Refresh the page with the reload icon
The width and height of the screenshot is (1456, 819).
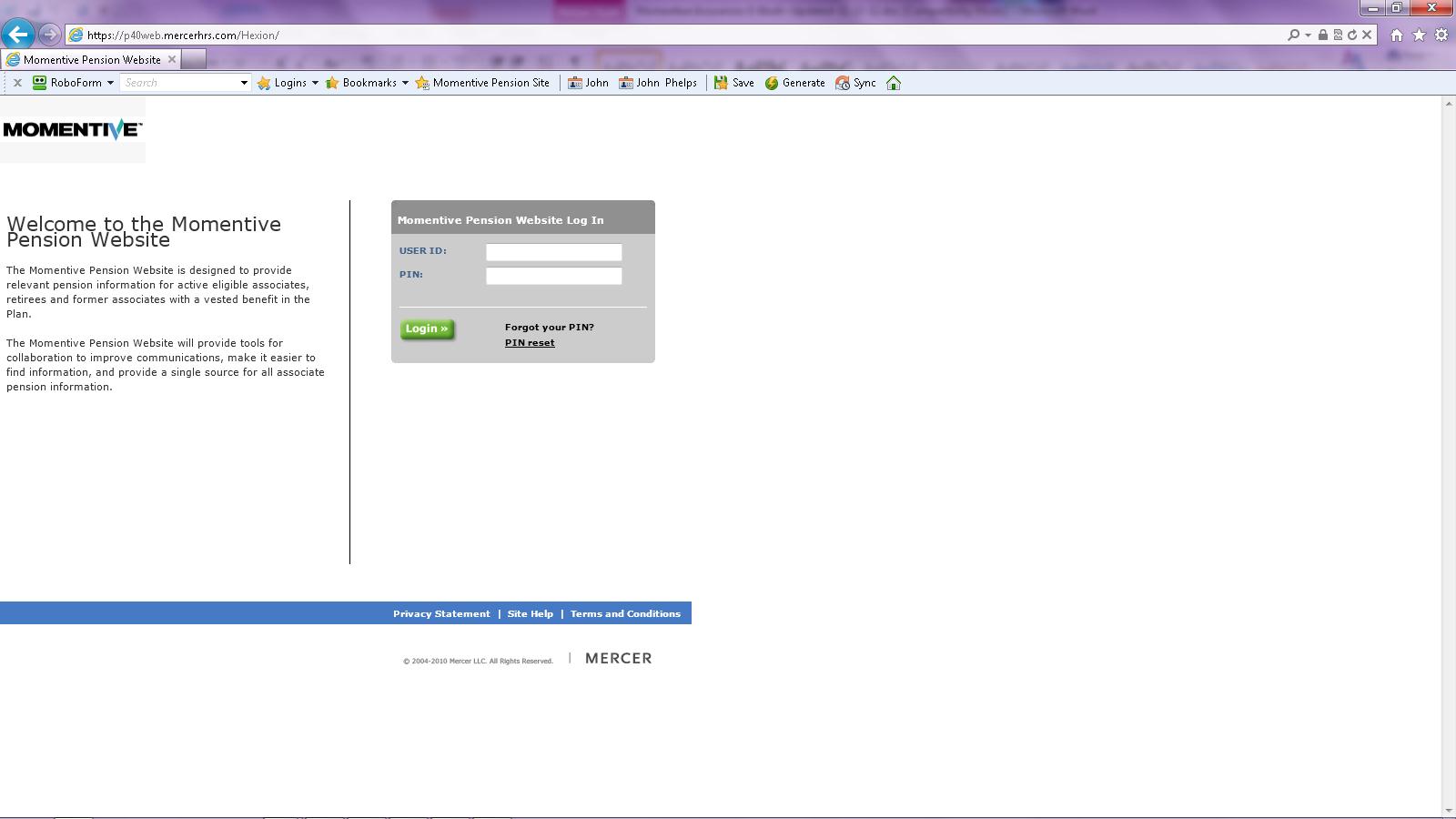(x=1352, y=35)
